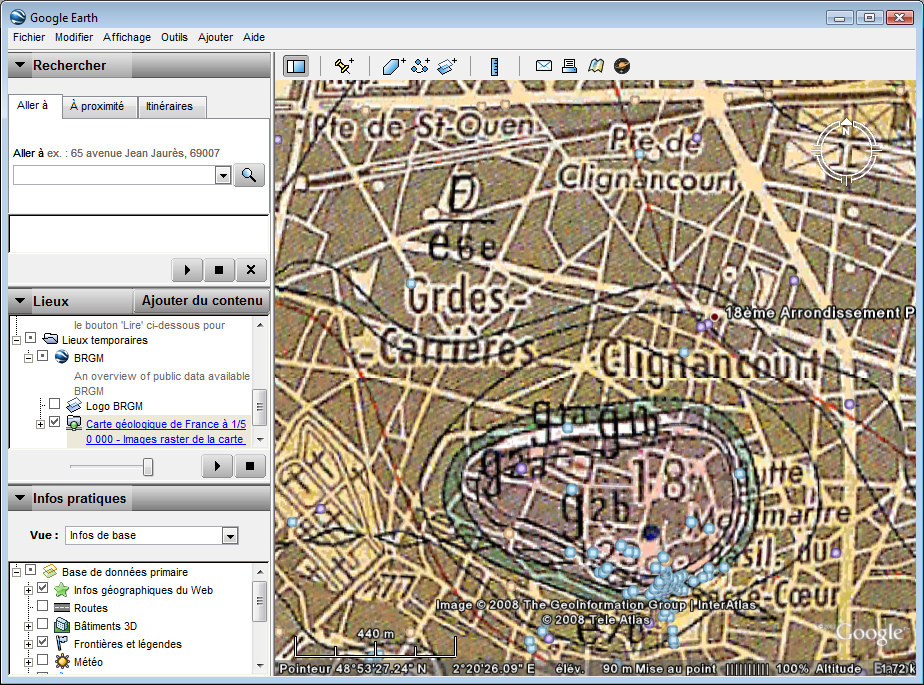Image resolution: width=924 pixels, height=685 pixels.
Task: Click the email envelope toolbar icon
Action: pyautogui.click(x=544, y=65)
